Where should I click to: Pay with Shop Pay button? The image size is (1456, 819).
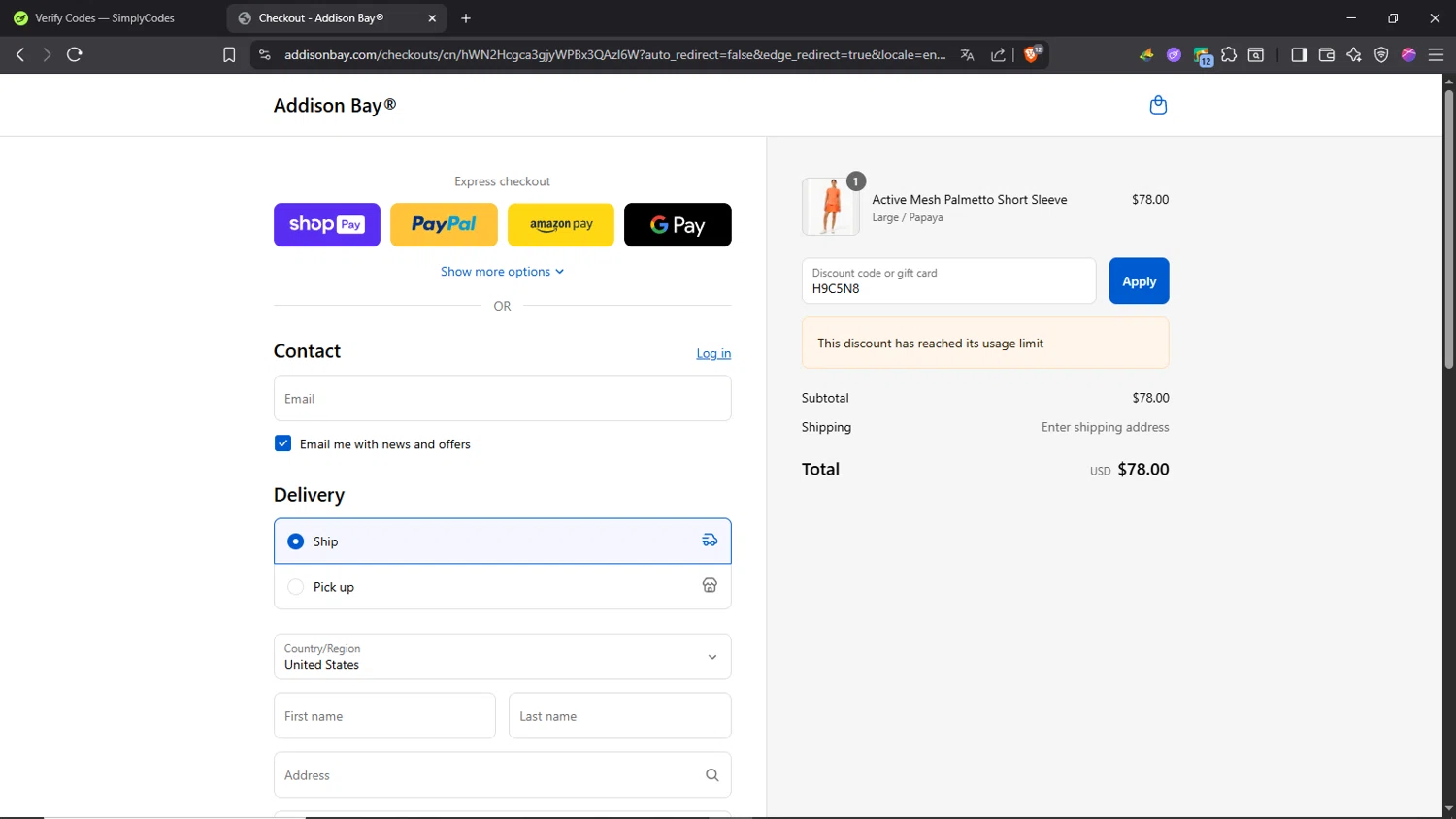tap(327, 224)
